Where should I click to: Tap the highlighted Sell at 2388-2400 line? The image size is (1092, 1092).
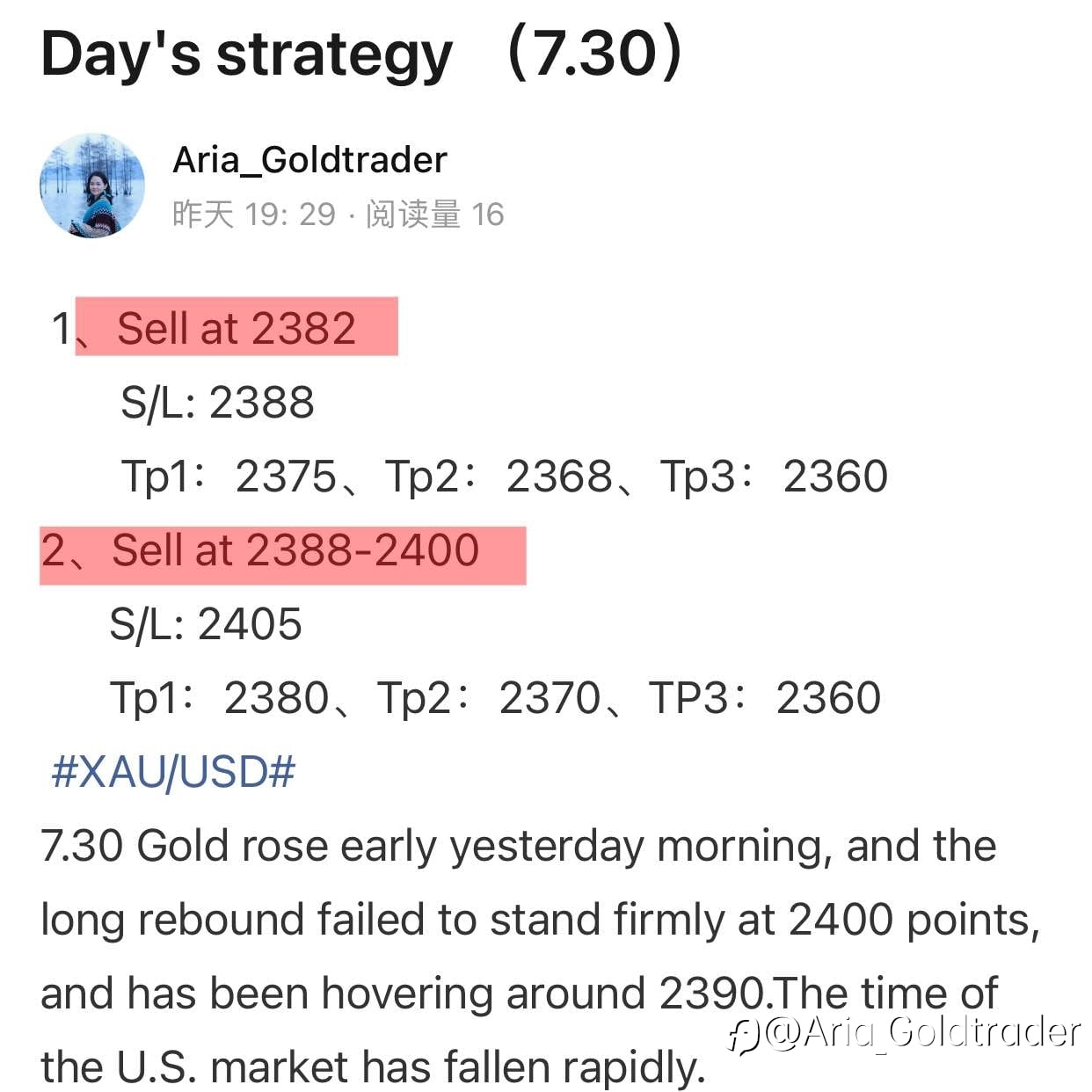point(283,556)
